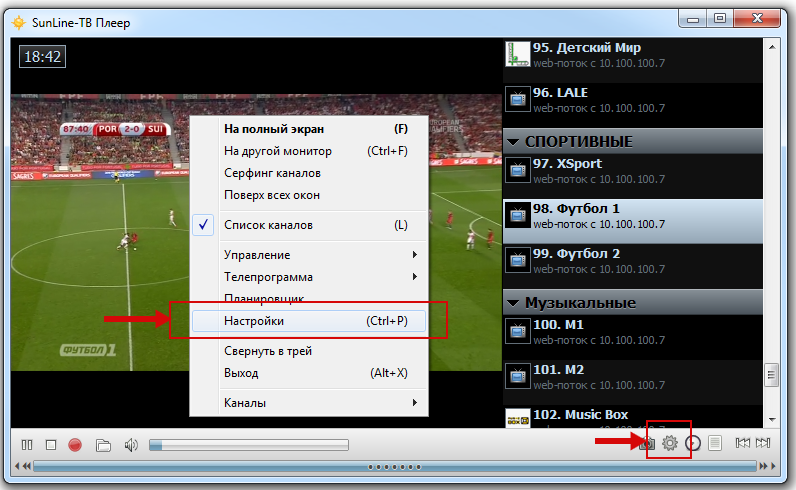Image resolution: width=796 pixels, height=490 pixels.
Task: Seek far backward with double left arrows
Action: tap(26, 466)
